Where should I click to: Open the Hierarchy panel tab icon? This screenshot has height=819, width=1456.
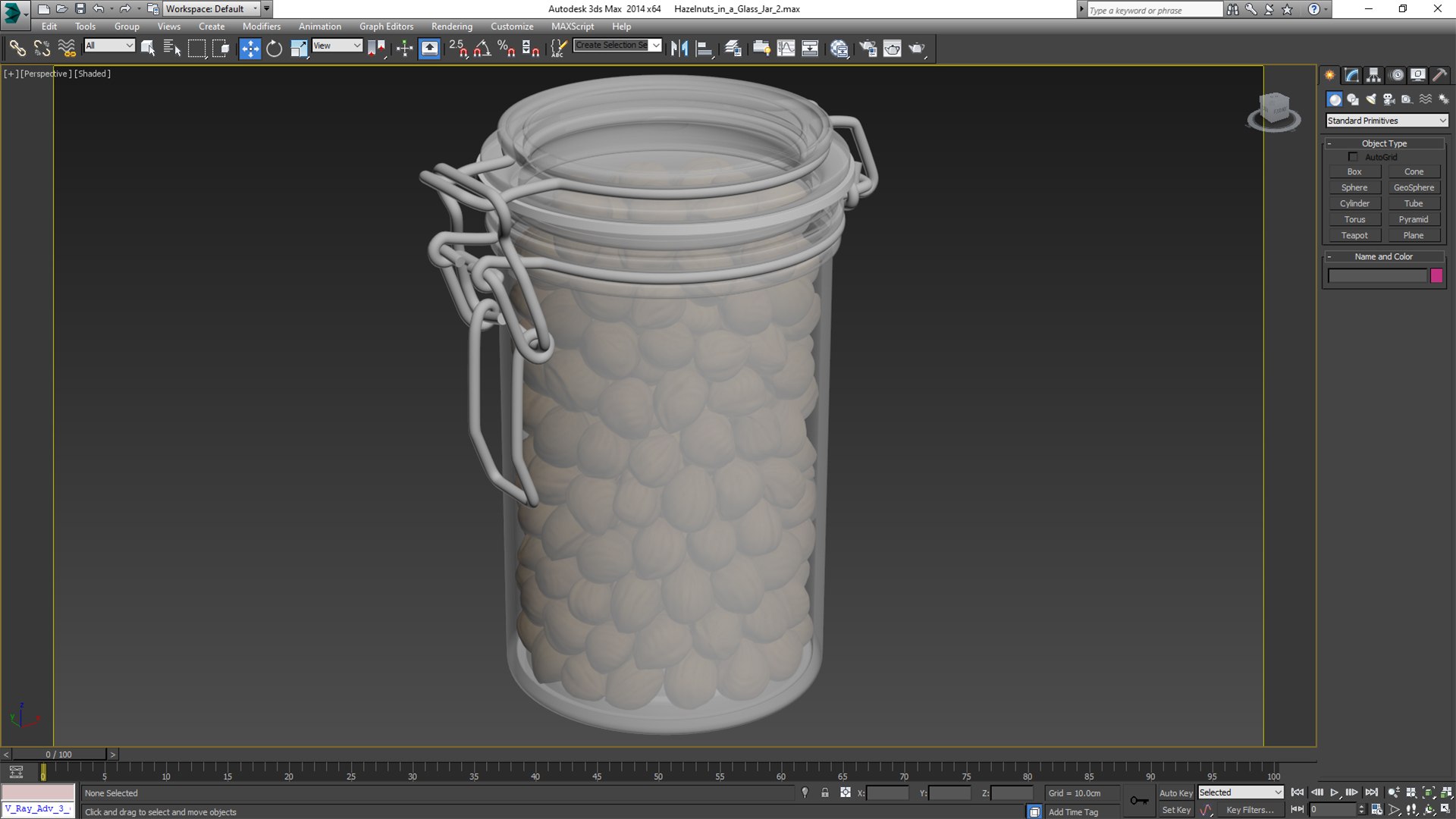(x=1374, y=75)
